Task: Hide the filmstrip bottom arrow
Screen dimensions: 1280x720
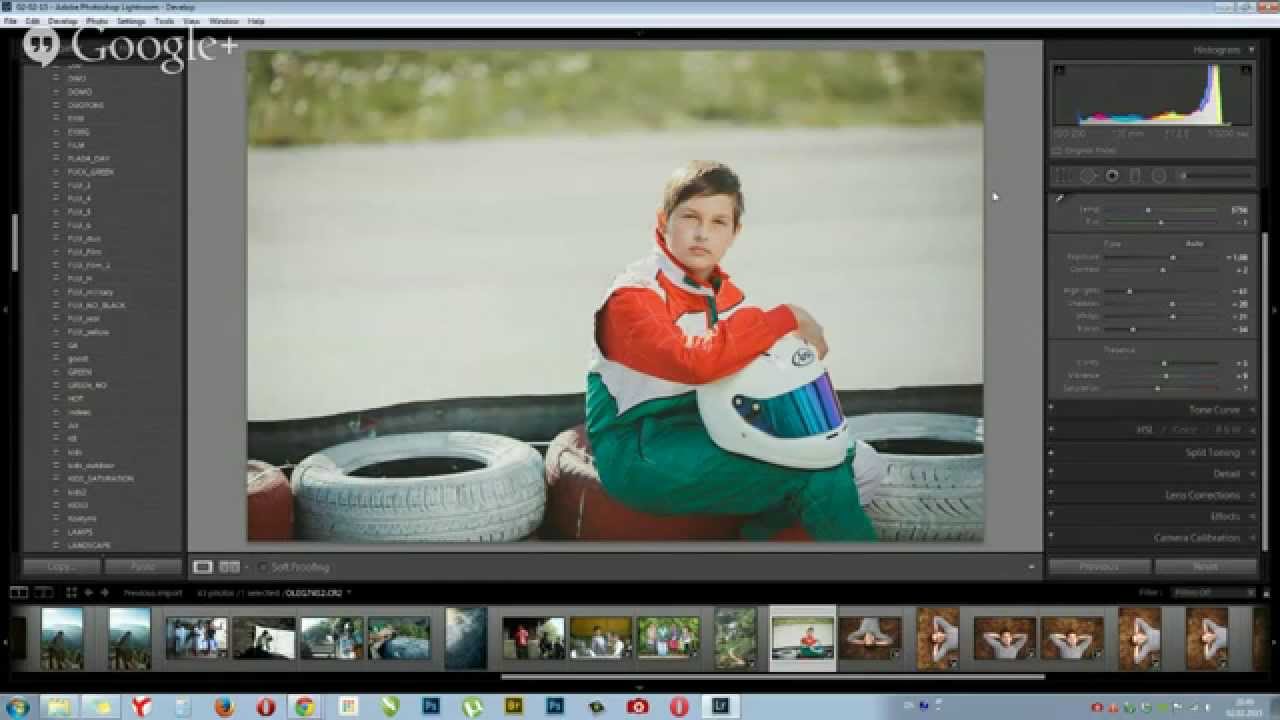Action: [639, 686]
